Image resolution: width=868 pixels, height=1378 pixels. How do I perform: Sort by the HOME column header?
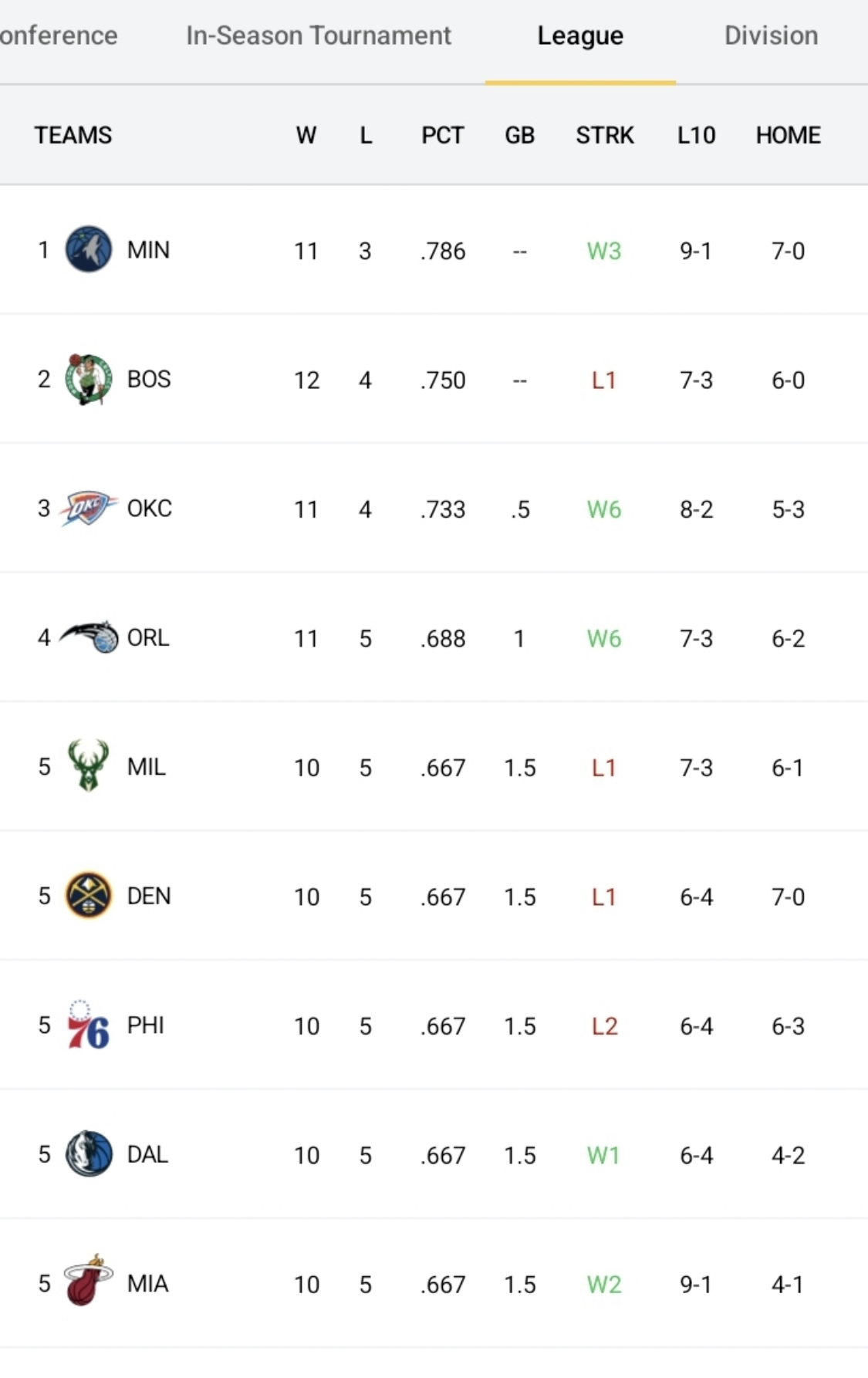[x=788, y=135]
